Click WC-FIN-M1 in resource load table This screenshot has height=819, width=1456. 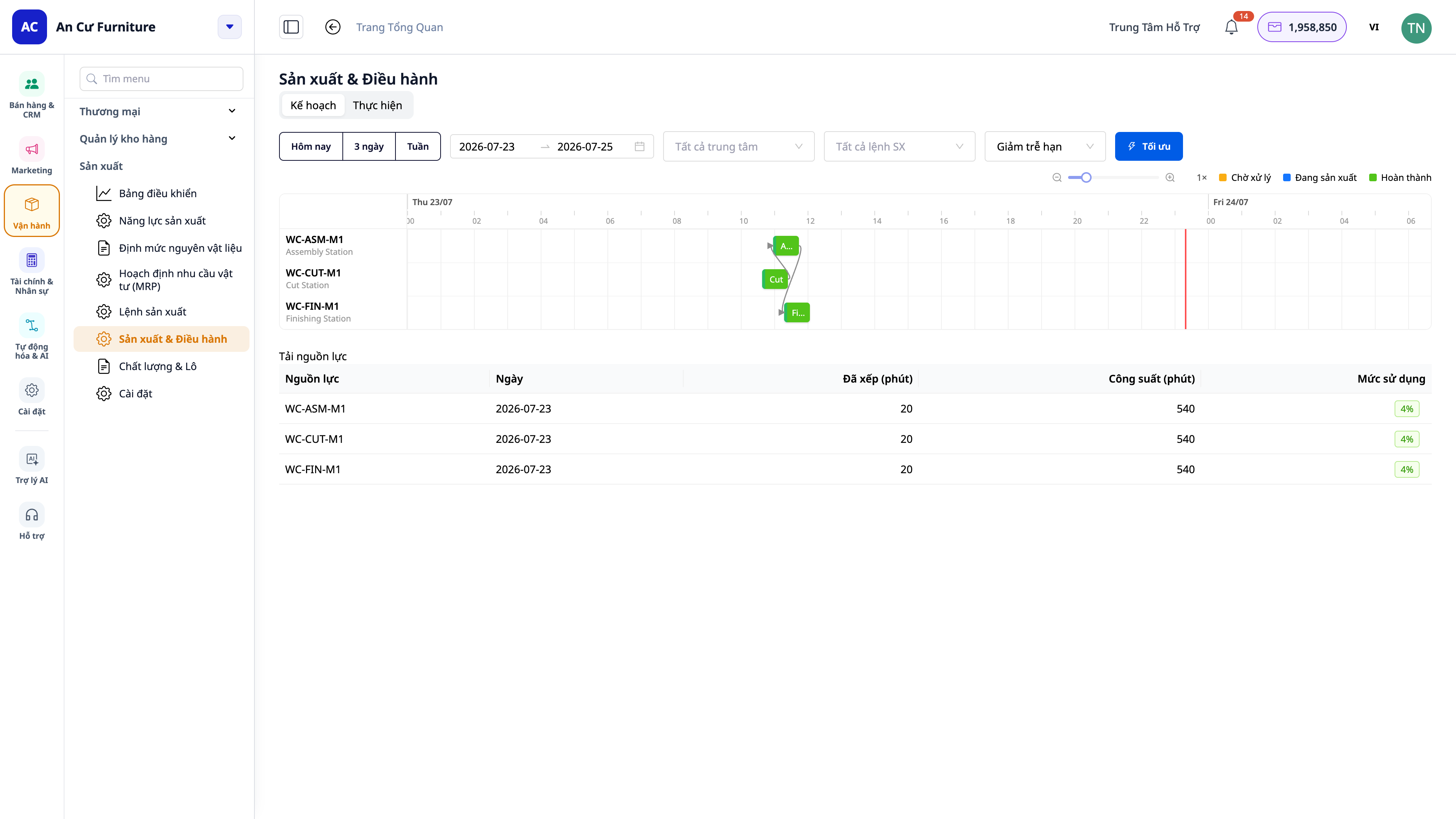pos(313,469)
